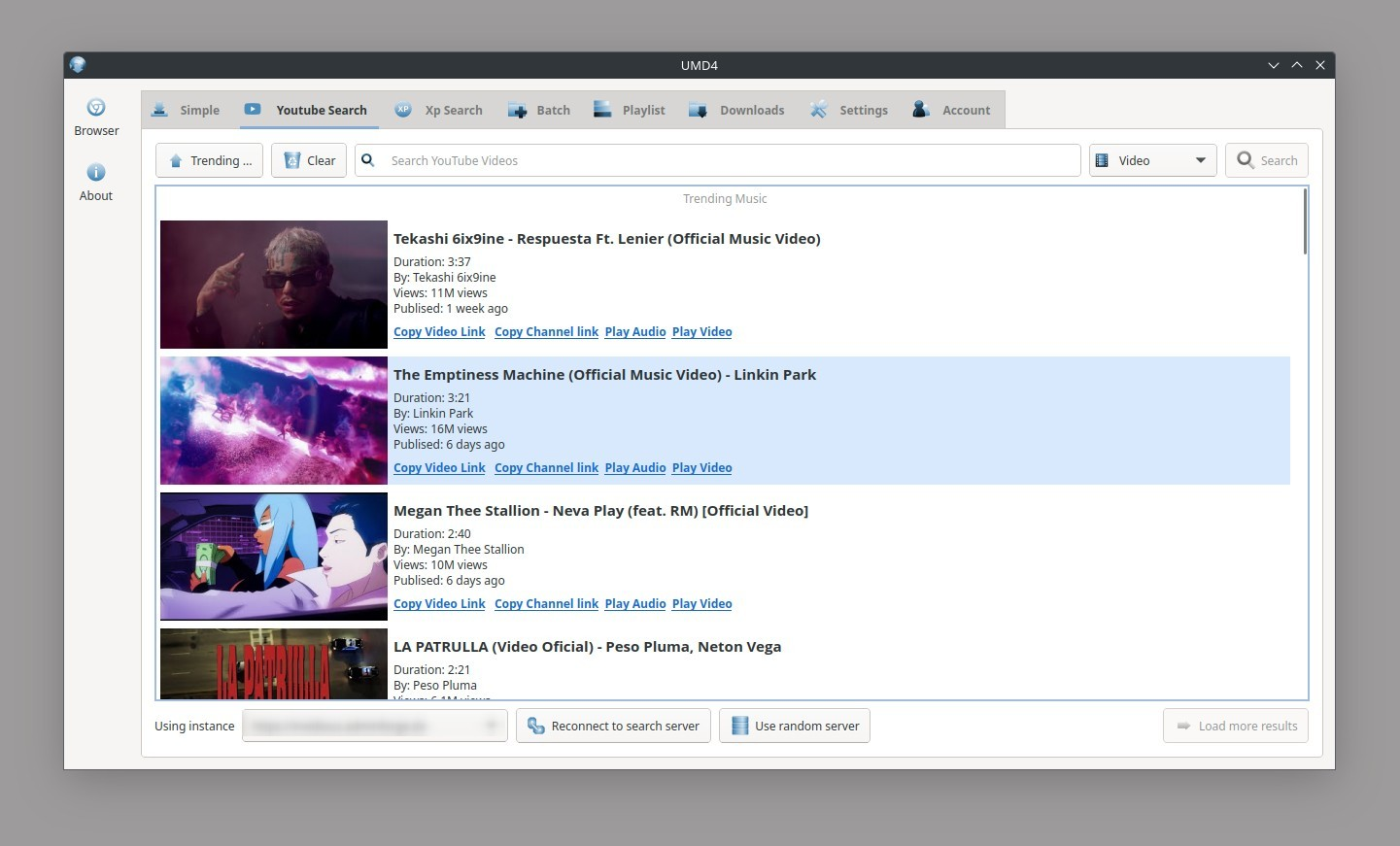Click the Account tab user icon

[x=921, y=110]
